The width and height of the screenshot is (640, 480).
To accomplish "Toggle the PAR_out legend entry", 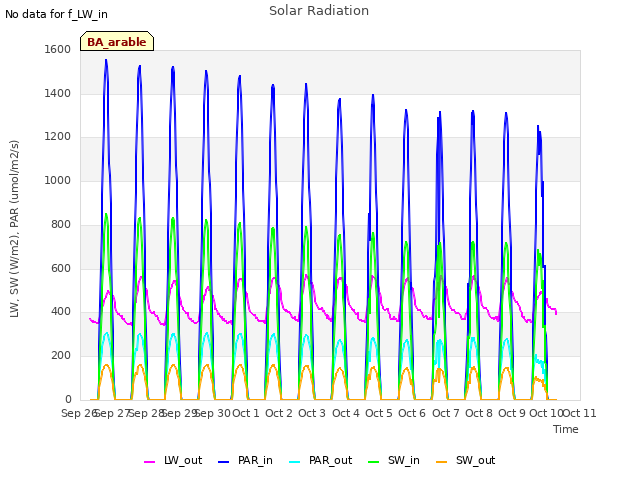I will point(321,460).
